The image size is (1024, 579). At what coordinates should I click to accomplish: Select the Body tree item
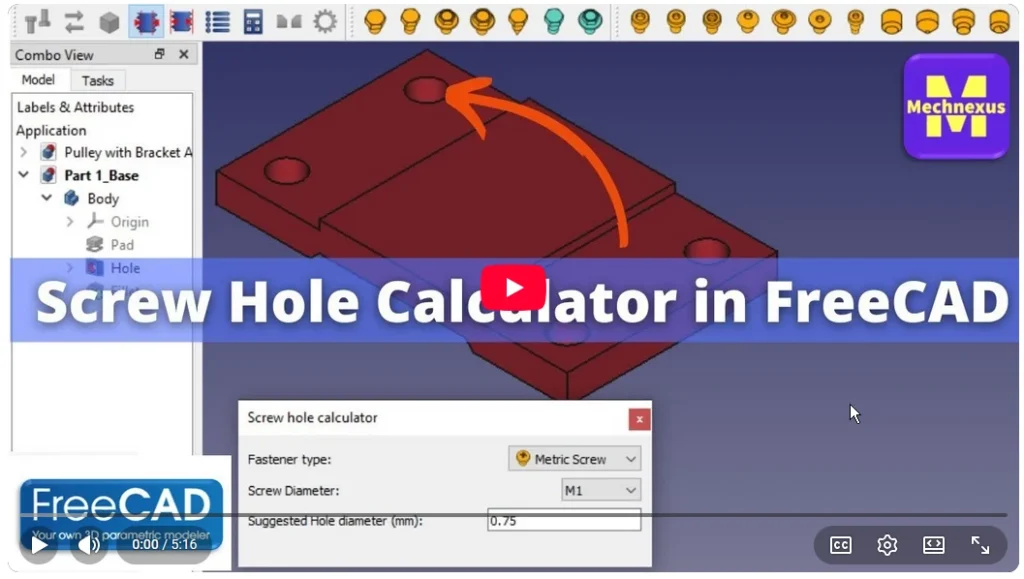tap(103, 198)
